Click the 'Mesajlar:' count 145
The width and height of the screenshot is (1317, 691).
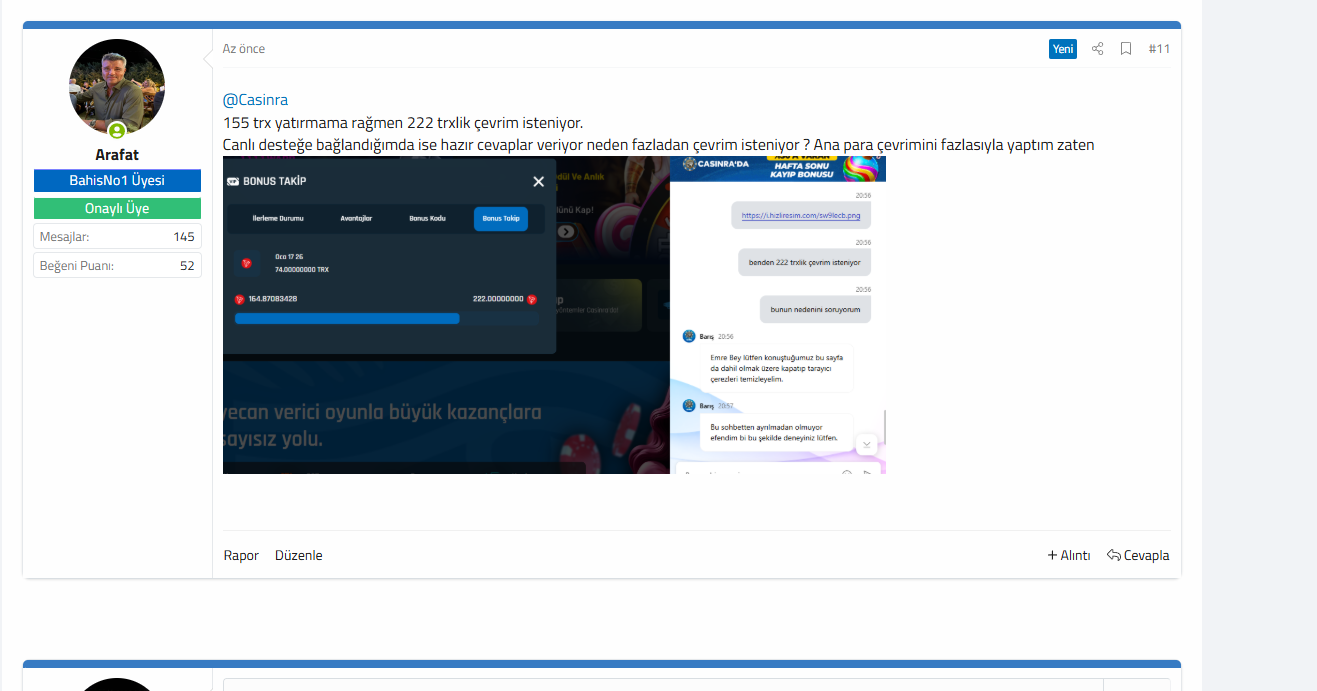pyautogui.click(x=184, y=237)
